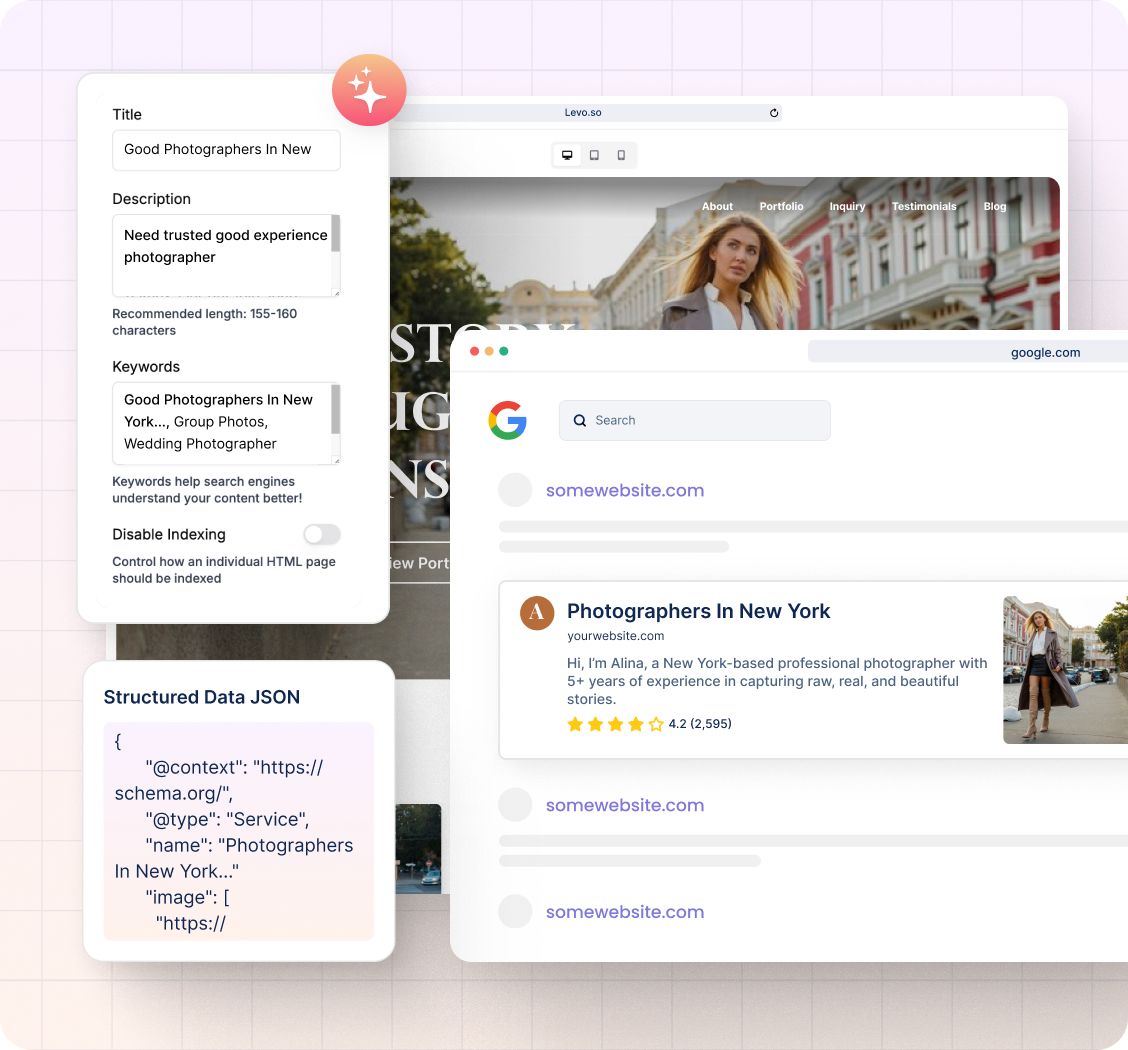The image size is (1128, 1050).
Task: Switch to tablet preview device icon
Action: (594, 155)
